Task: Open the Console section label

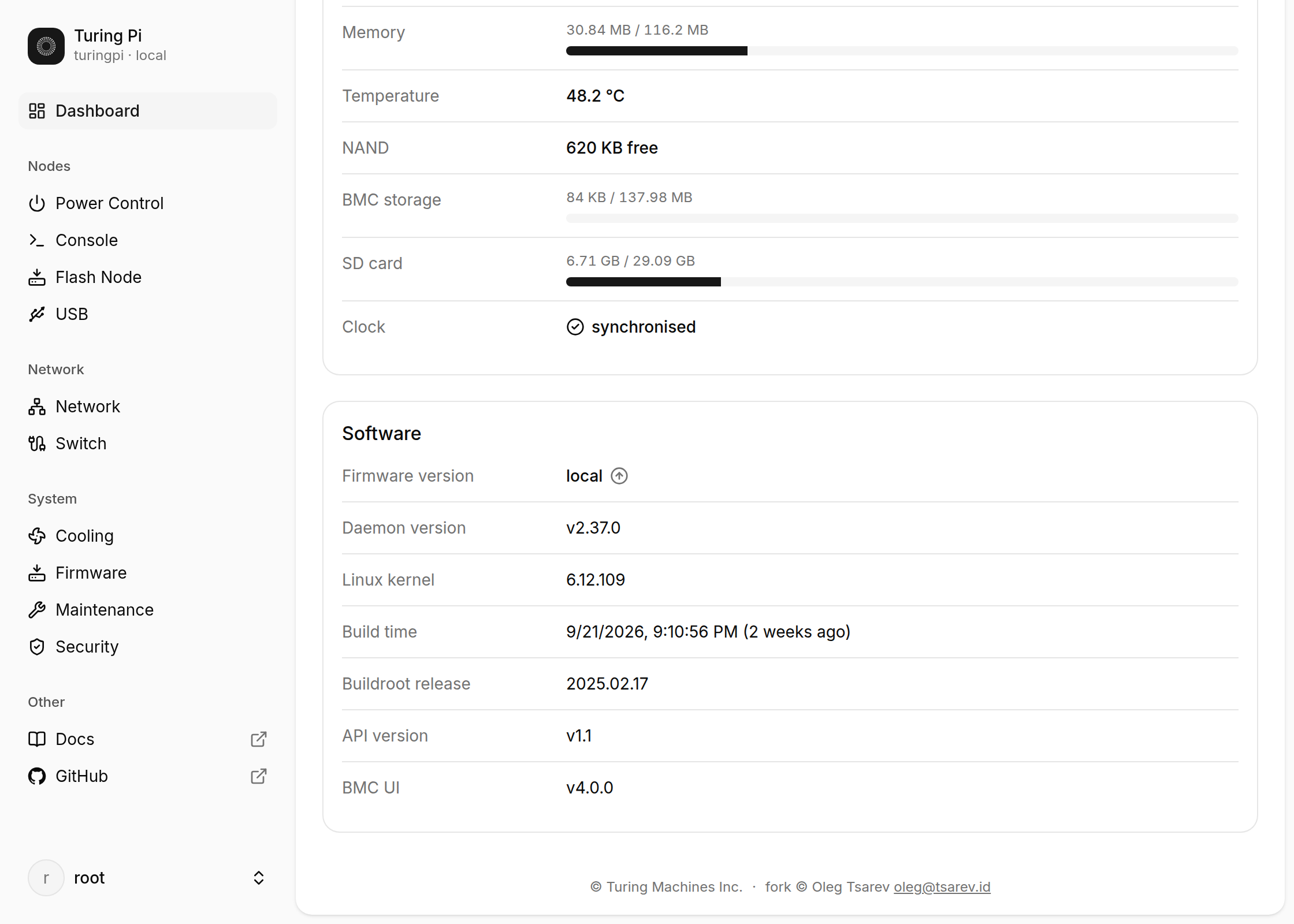Action: coord(87,240)
